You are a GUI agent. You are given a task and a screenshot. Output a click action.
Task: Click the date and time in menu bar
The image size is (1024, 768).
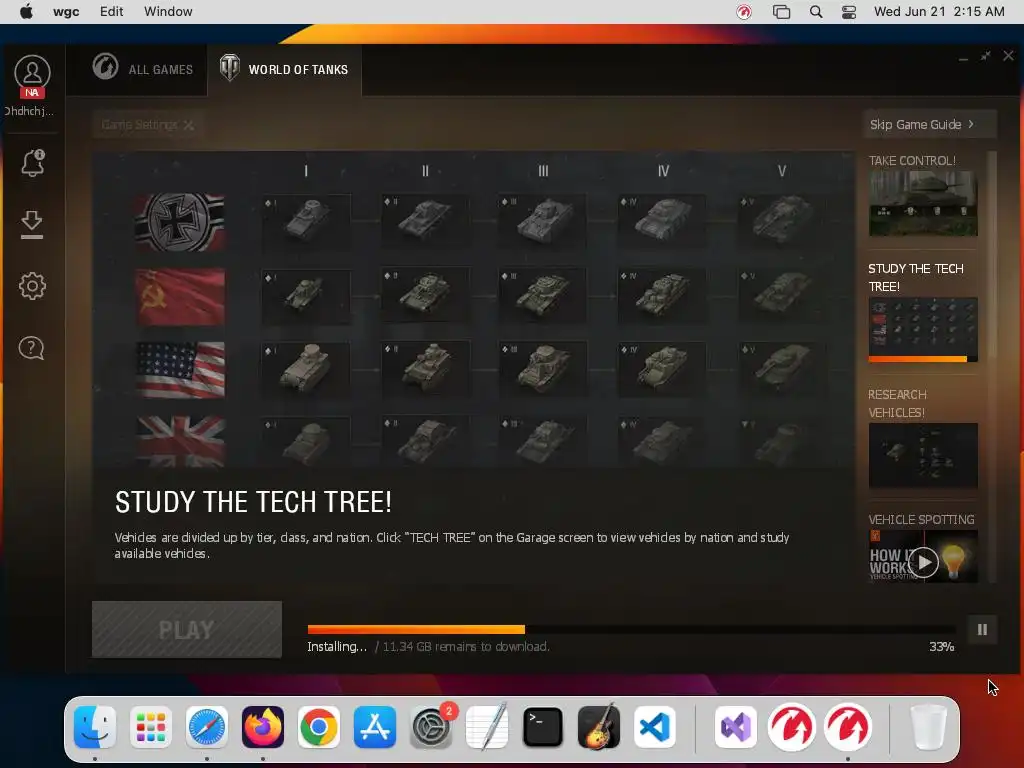pos(939,12)
